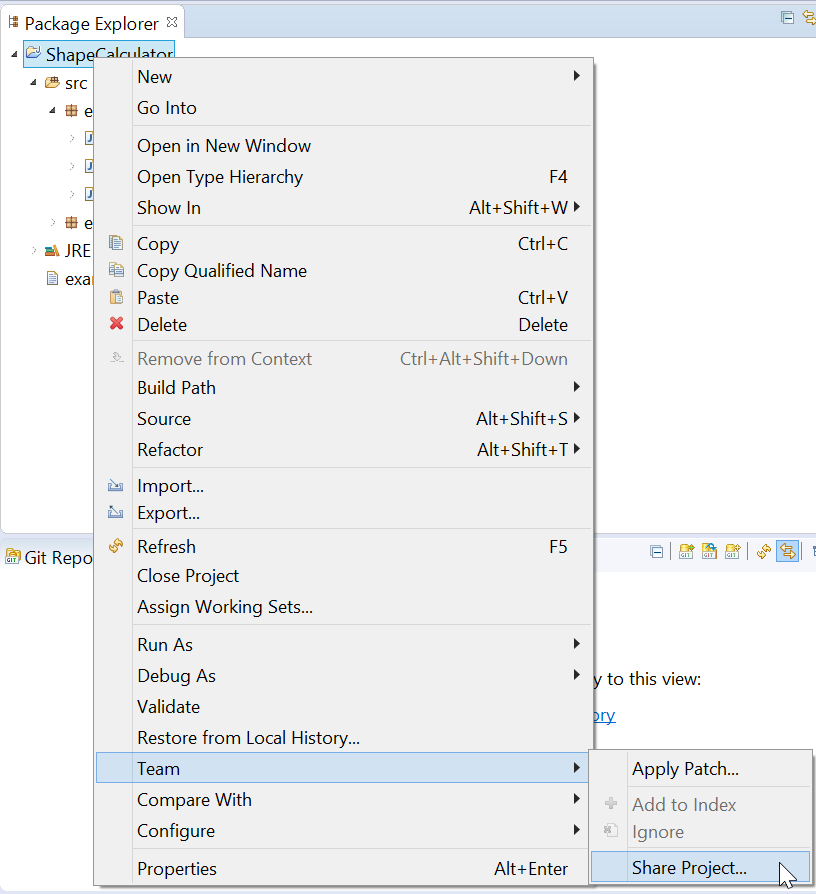Toggle Link with Editor in Package Explorer
Image resolution: width=816 pixels, height=894 pixels.
(x=808, y=17)
